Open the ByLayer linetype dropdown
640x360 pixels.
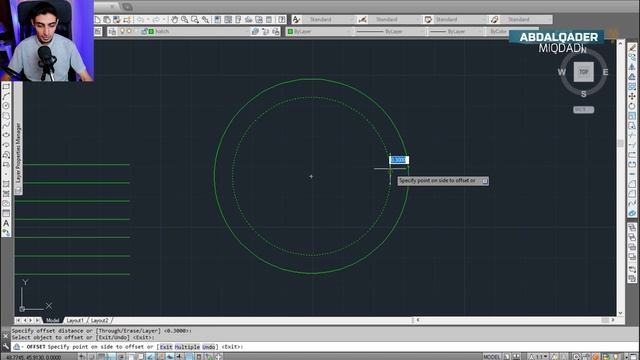click(390, 31)
